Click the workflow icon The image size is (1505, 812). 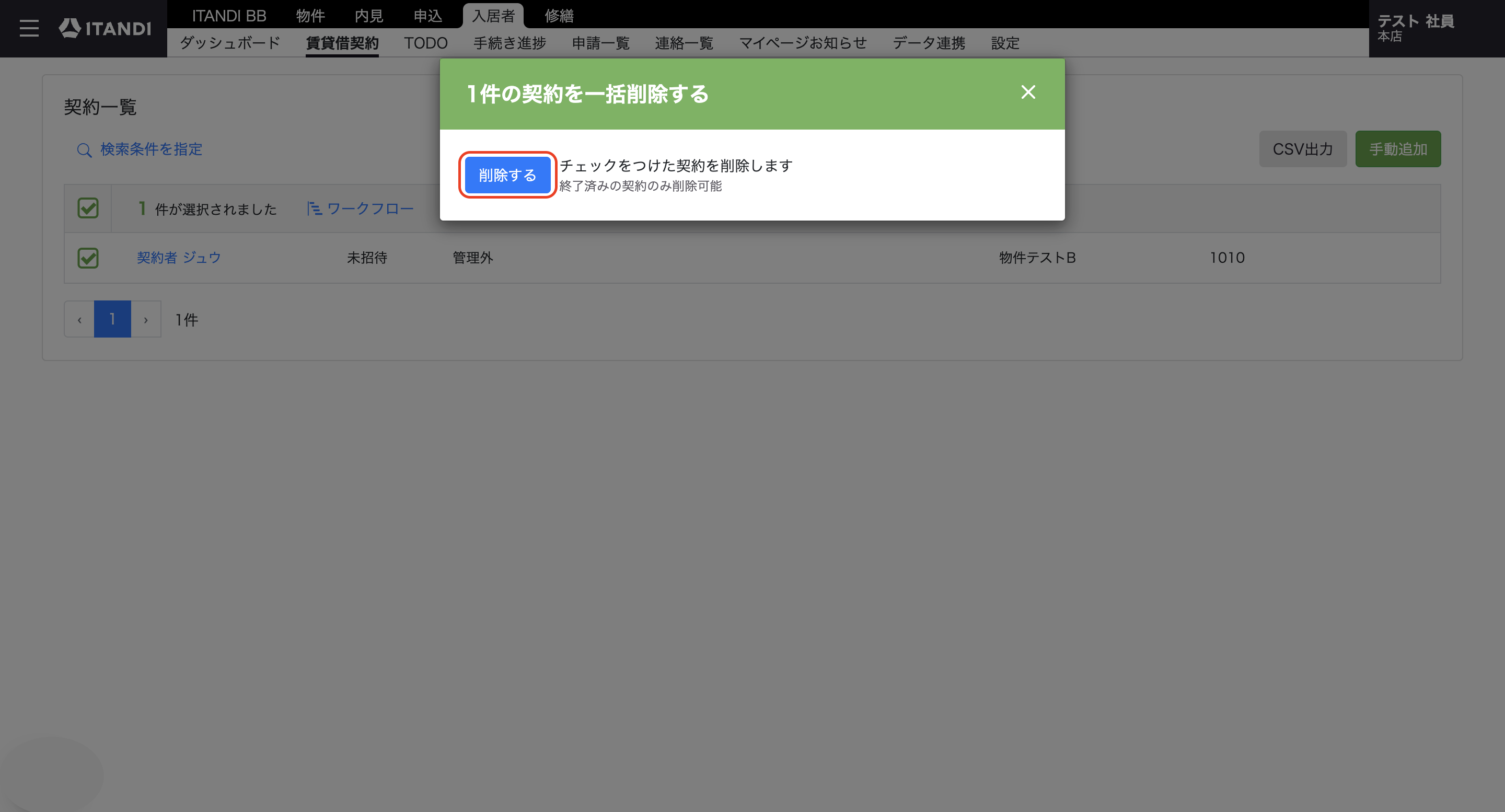coord(314,208)
